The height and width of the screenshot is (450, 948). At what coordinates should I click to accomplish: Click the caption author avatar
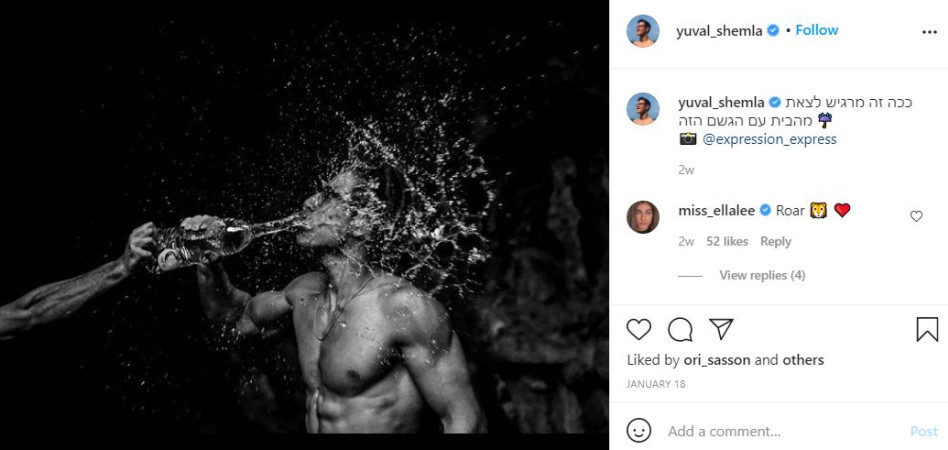click(643, 109)
